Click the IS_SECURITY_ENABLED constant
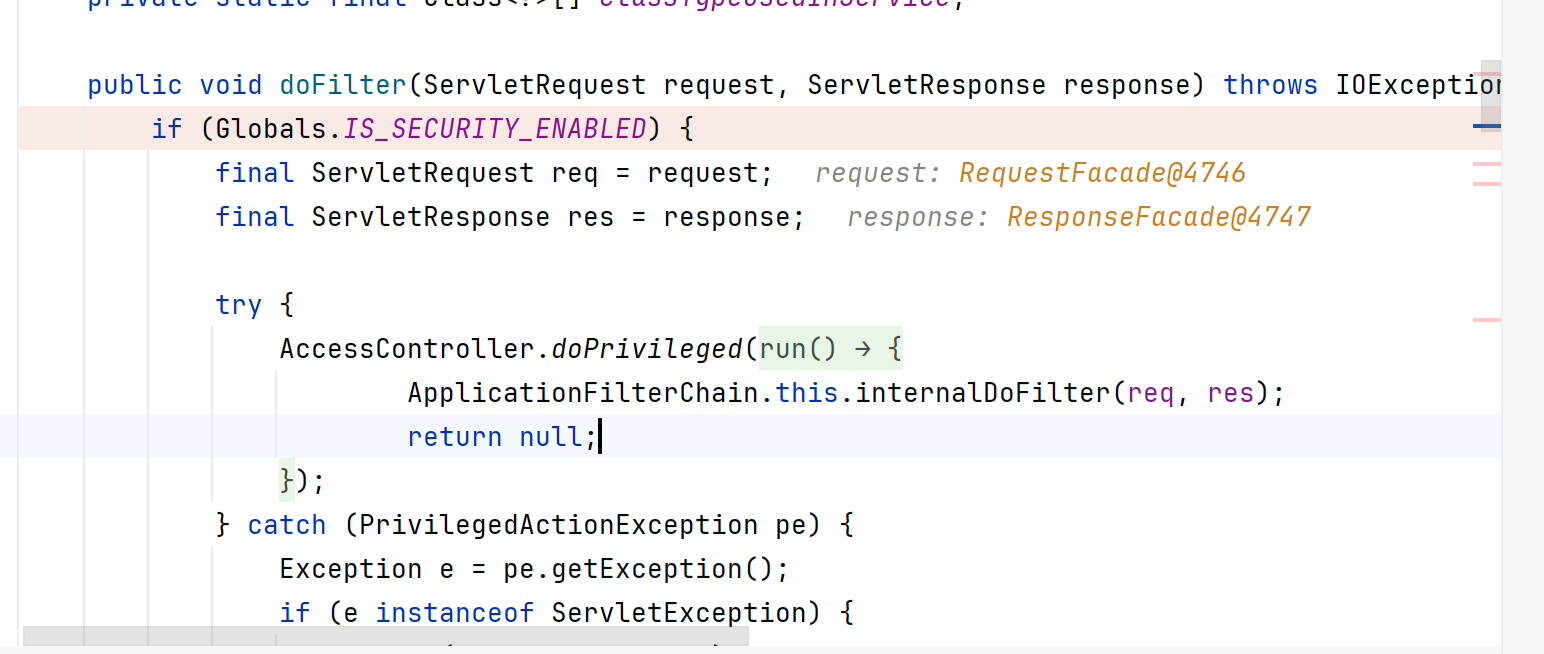 495,129
